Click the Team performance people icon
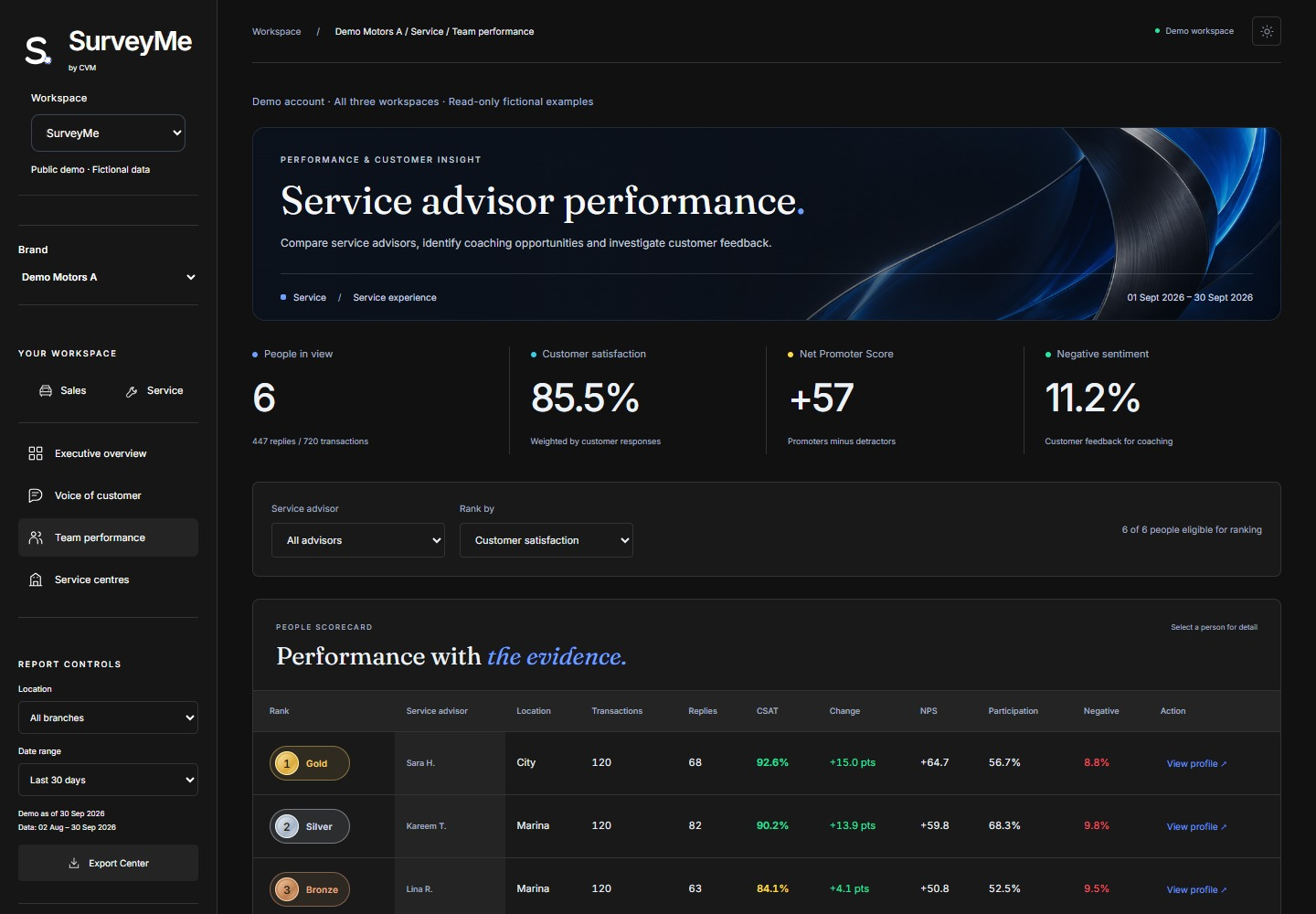 click(x=36, y=537)
